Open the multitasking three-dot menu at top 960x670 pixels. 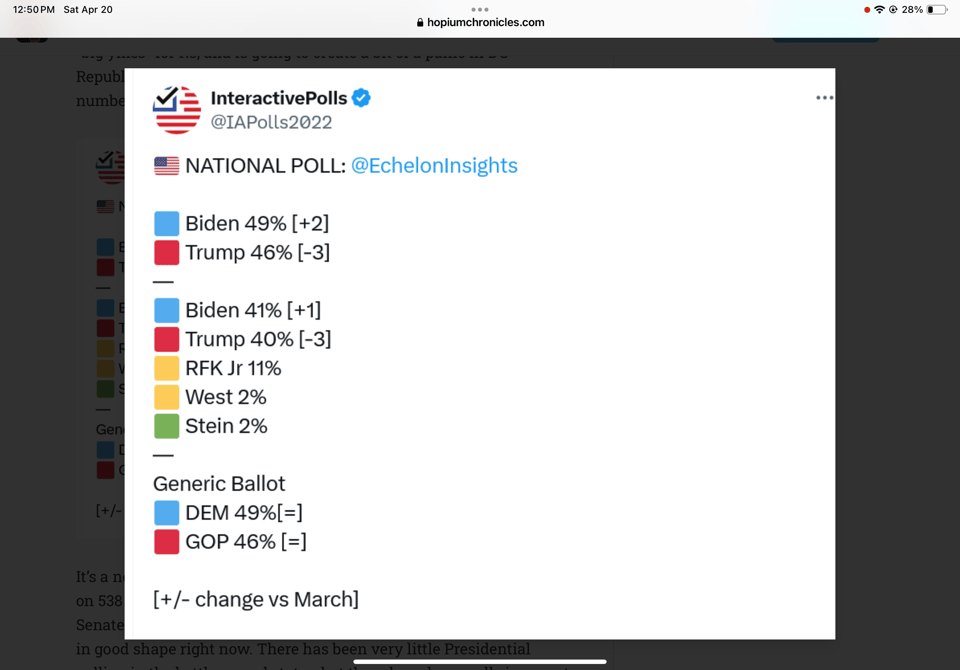480,9
